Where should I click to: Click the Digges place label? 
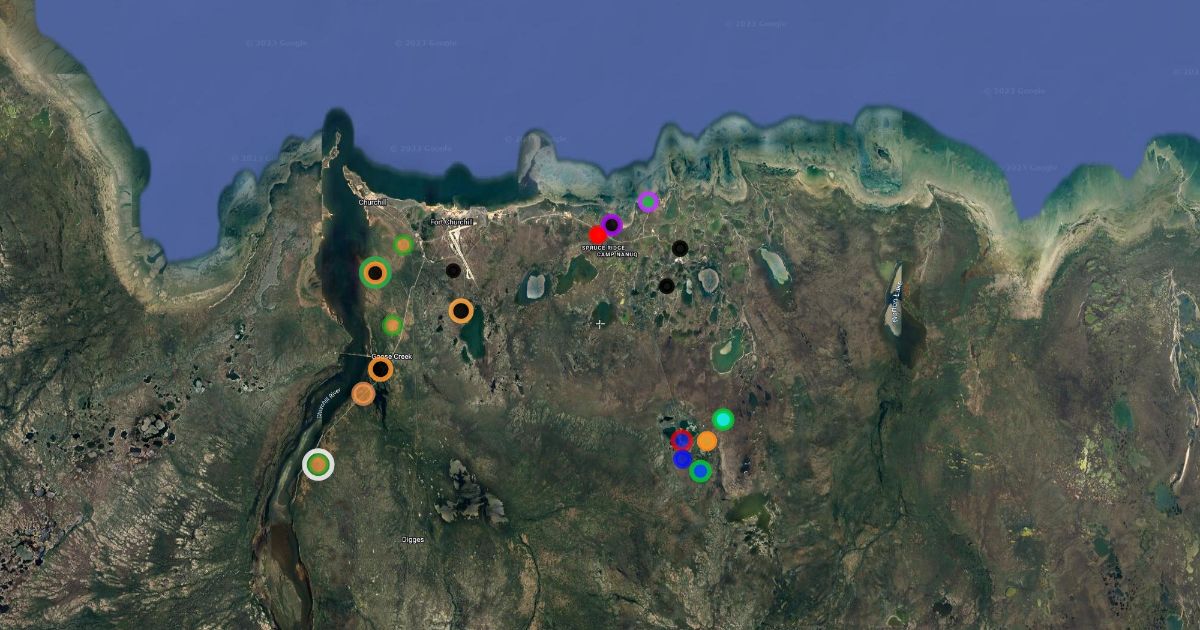[x=413, y=540]
